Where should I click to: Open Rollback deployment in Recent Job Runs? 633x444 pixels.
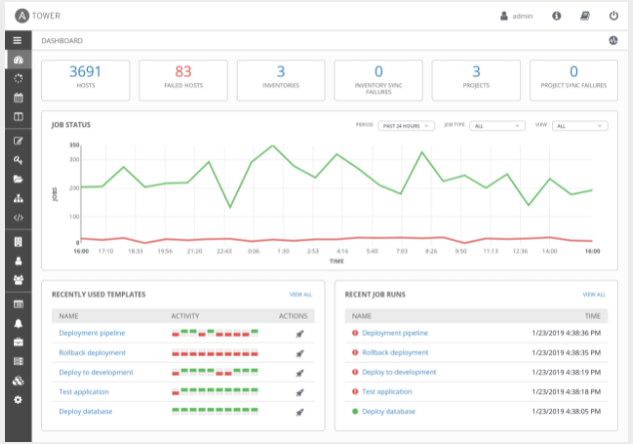395,352
